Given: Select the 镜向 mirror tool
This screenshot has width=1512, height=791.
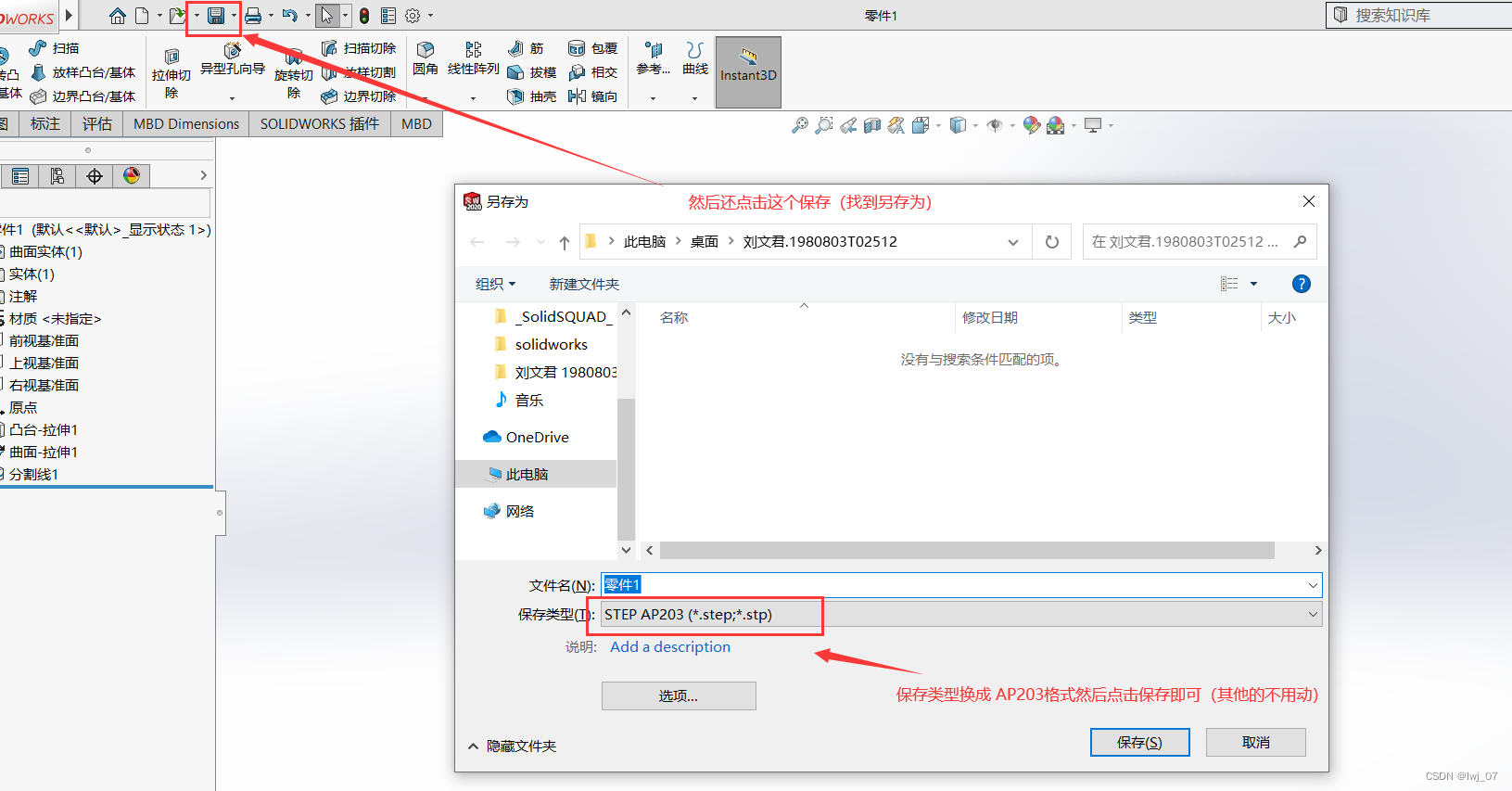Looking at the screenshot, I should pos(593,96).
